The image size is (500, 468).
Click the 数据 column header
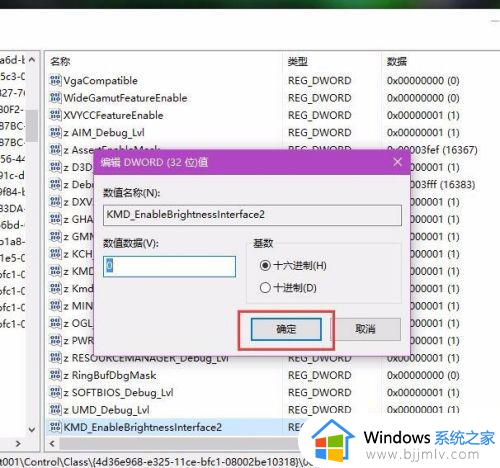coord(397,61)
